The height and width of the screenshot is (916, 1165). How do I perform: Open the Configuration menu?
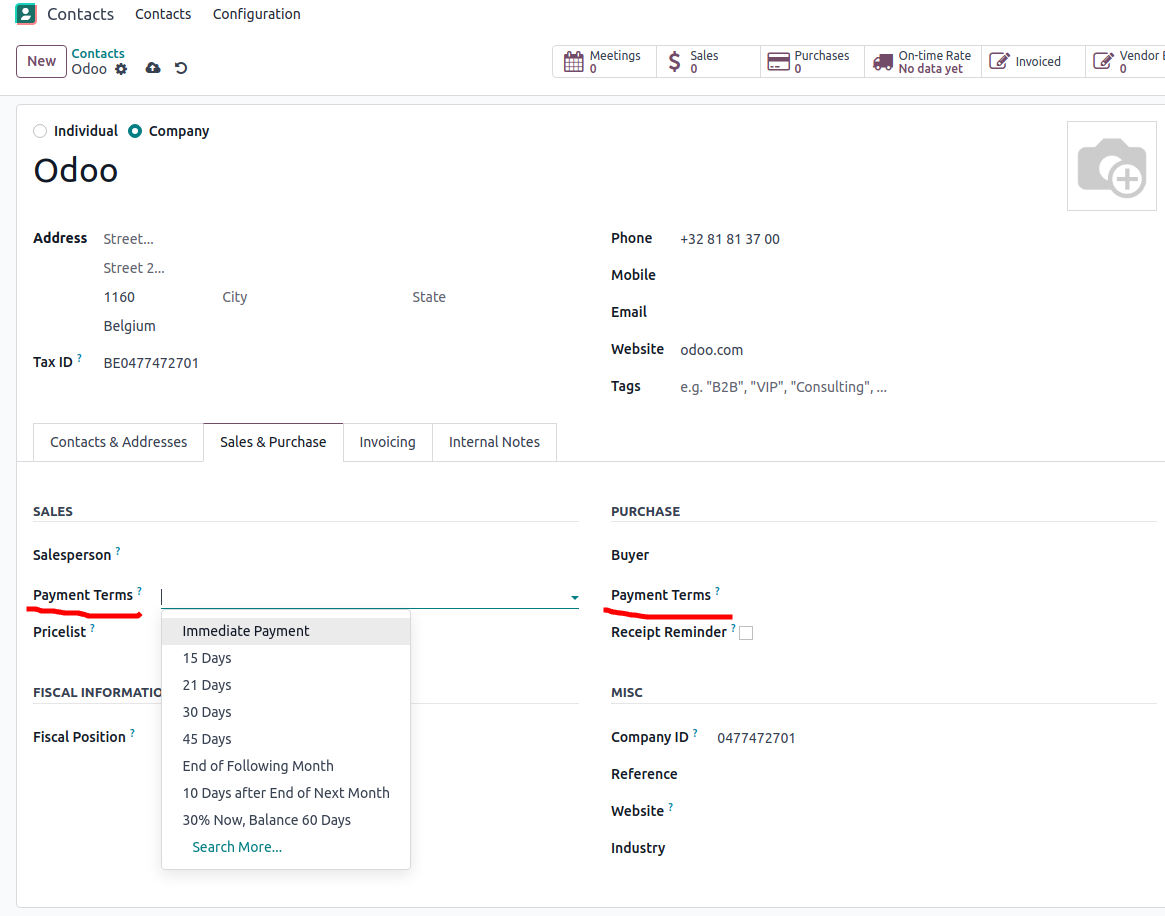click(x=256, y=14)
